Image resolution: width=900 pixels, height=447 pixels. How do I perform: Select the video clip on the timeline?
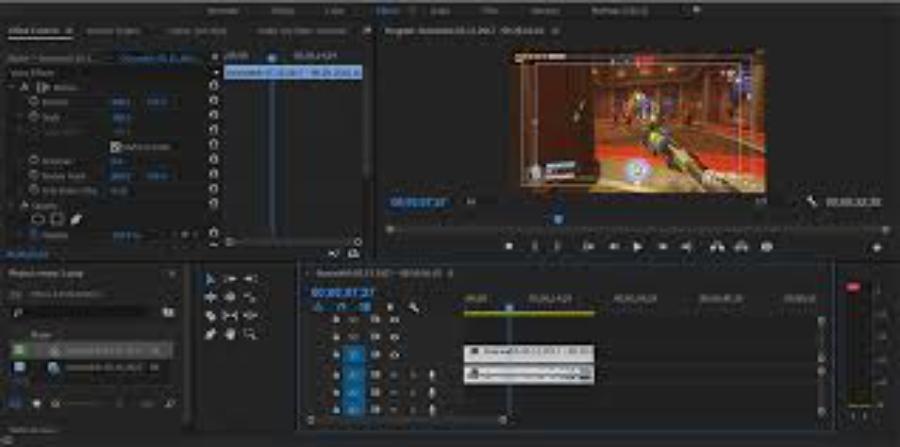[x=528, y=352]
